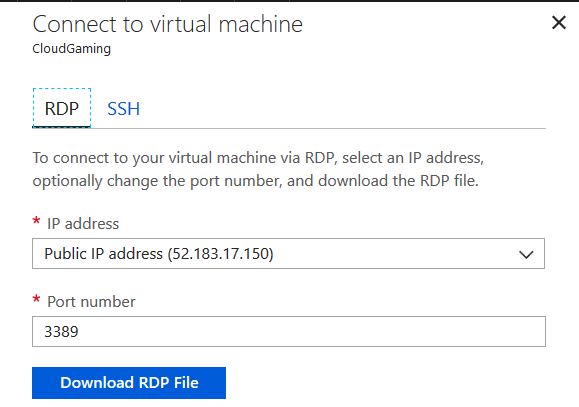Click the dark strip above the panel
The width and height of the screenshot is (579, 407).
click(290, 1)
